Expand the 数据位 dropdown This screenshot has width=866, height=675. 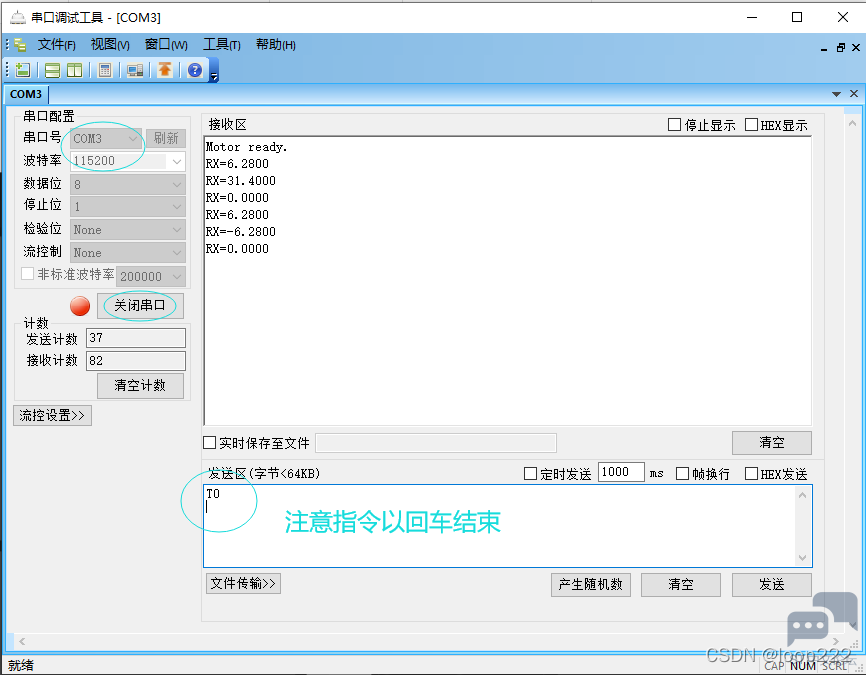click(128, 184)
